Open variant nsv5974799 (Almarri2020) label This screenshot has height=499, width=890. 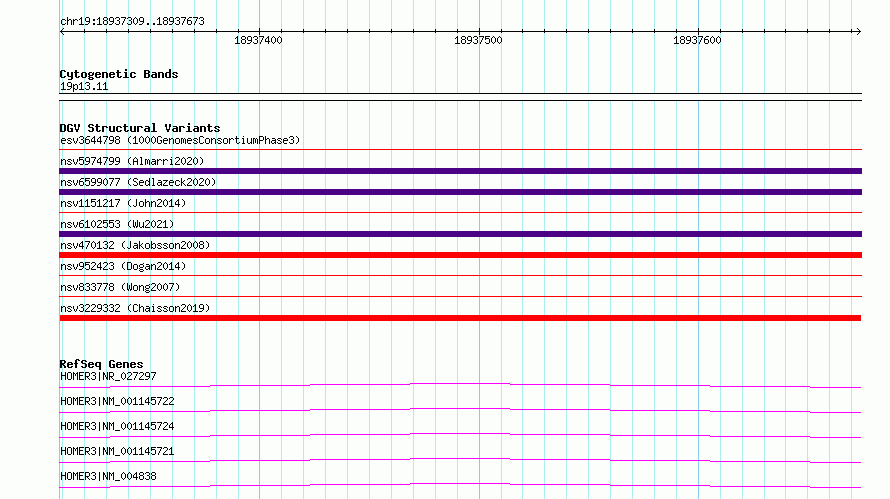pyautogui.click(x=132, y=161)
